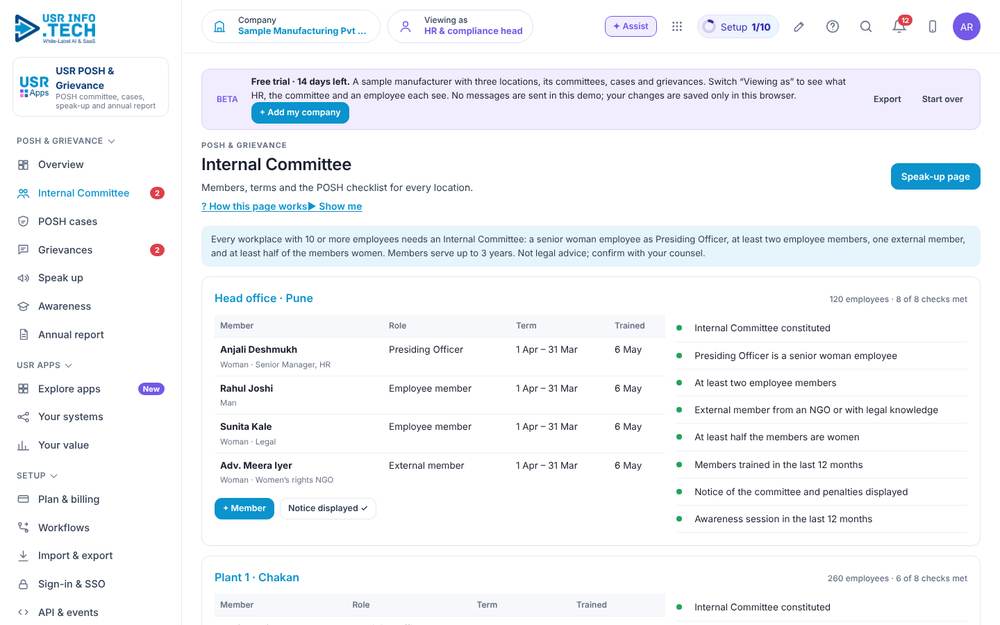The height and width of the screenshot is (625, 1000).
Task: Open the How this page works link
Action: (x=254, y=207)
